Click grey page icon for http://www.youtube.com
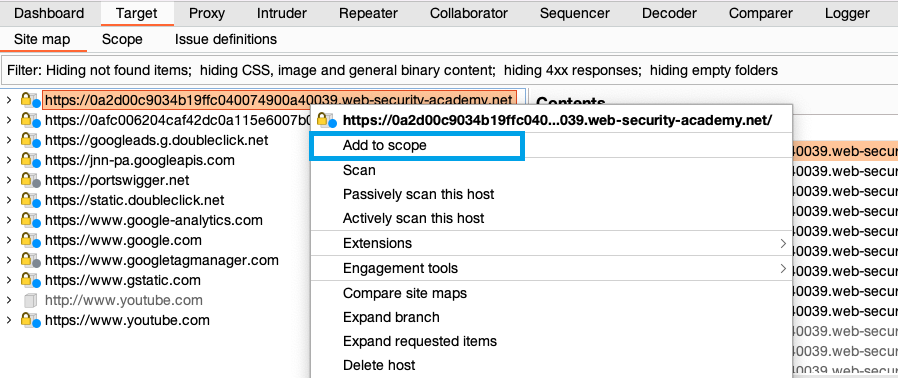The width and height of the screenshot is (898, 378). point(30,300)
